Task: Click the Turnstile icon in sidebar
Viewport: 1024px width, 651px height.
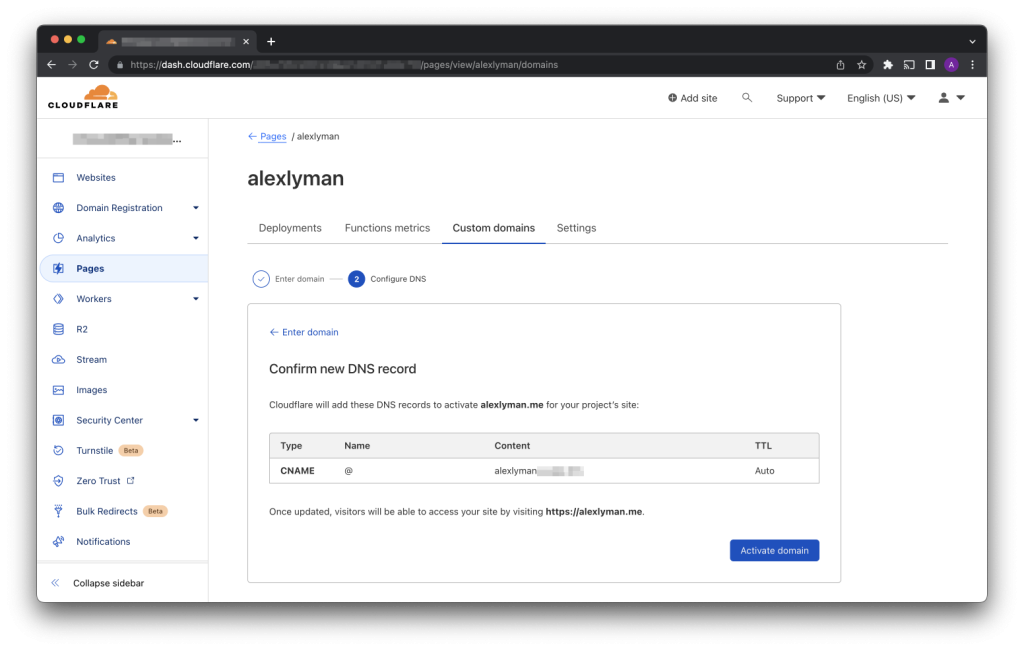Action: pyautogui.click(x=58, y=451)
